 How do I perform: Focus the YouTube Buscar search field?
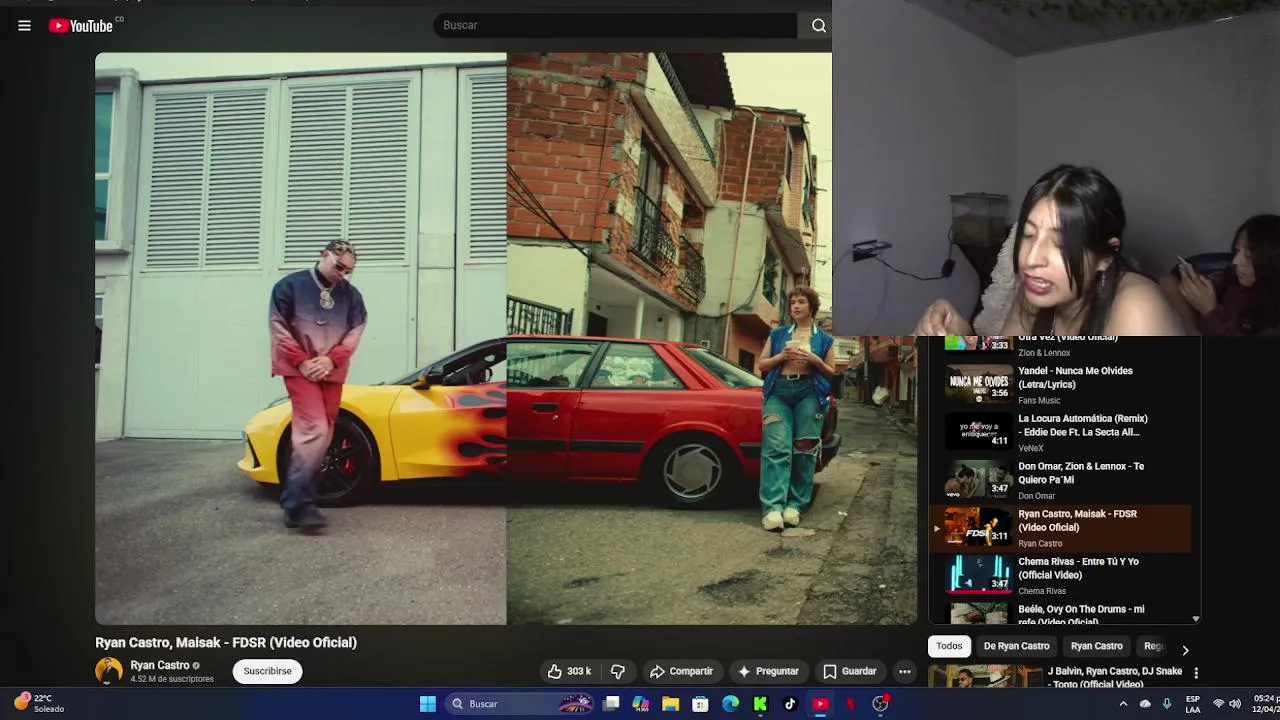click(x=615, y=25)
